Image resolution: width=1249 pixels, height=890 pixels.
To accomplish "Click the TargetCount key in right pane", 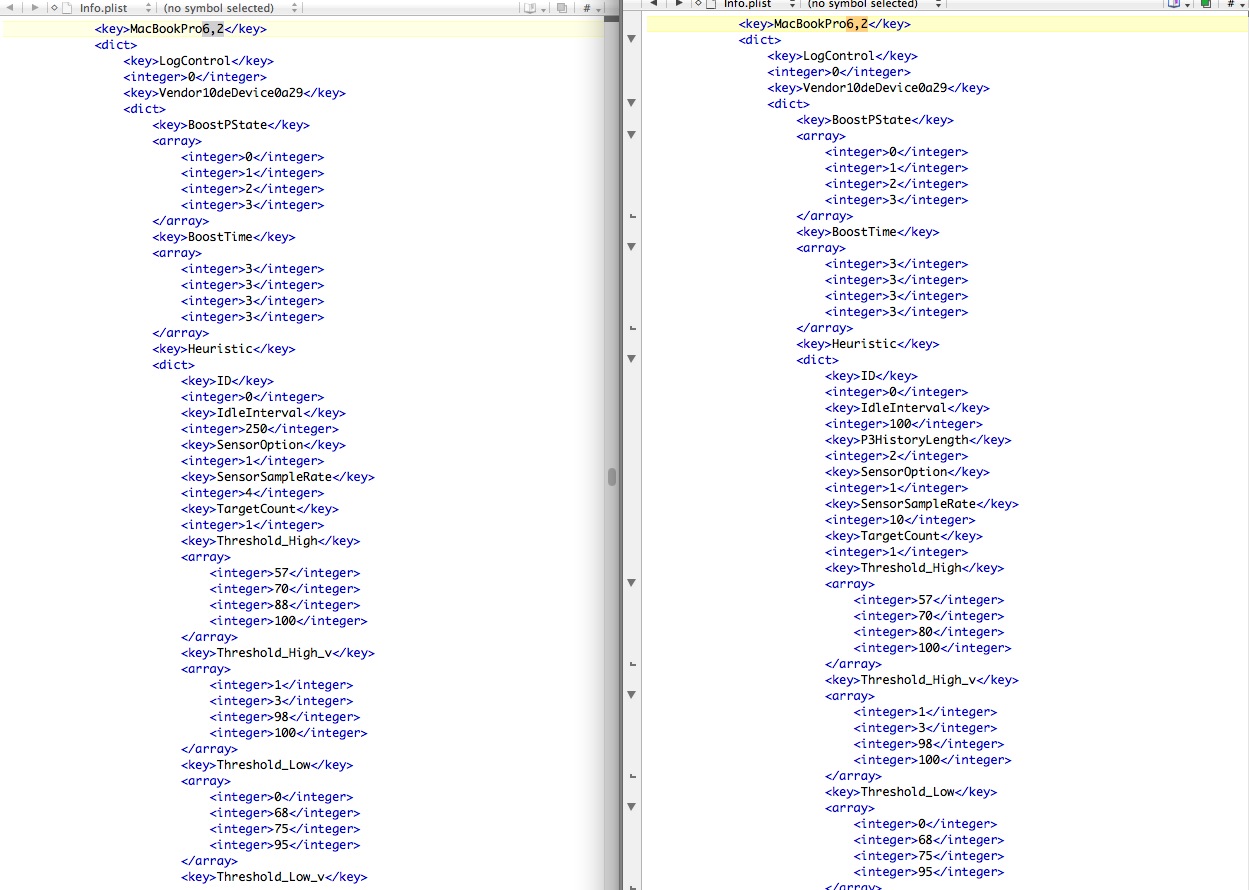I will (x=904, y=536).
